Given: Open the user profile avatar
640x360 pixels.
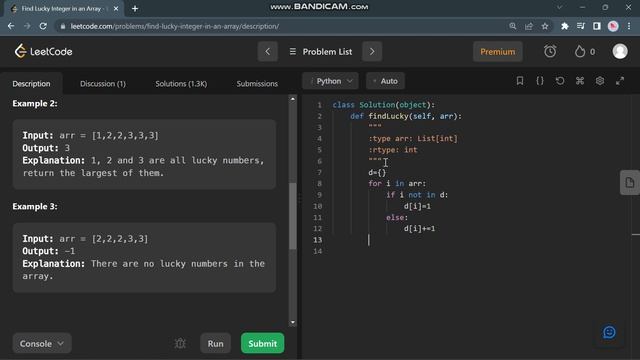Looking at the screenshot, I should coord(620,51).
